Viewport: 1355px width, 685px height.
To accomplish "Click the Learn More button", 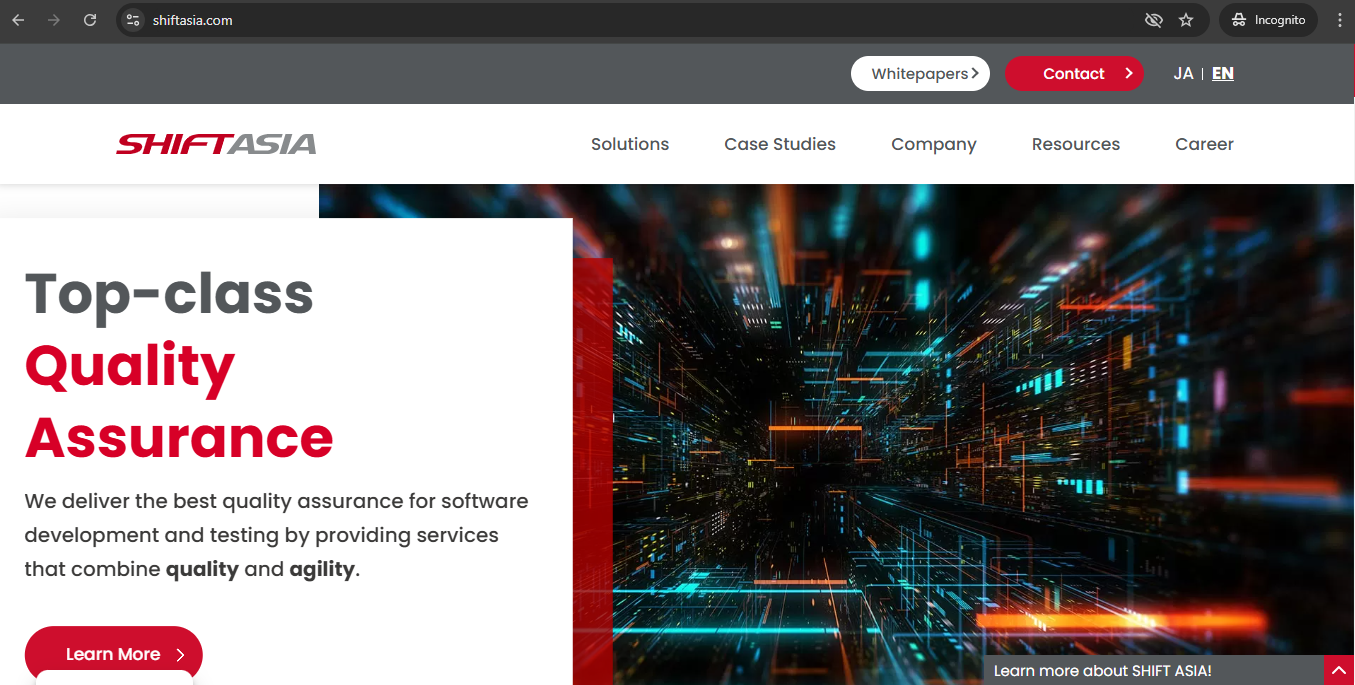I will [114, 654].
